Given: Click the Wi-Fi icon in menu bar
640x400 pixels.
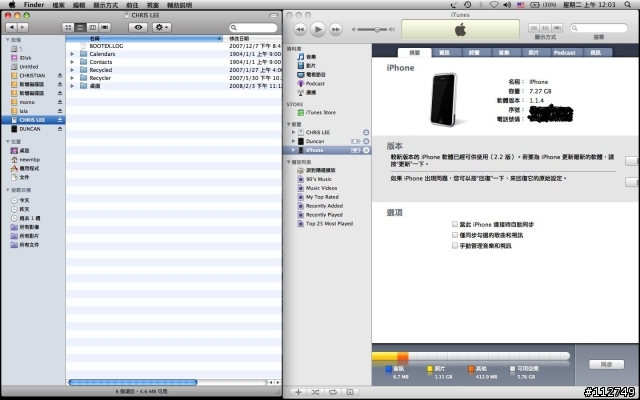Looking at the screenshot, I should click(x=494, y=4).
